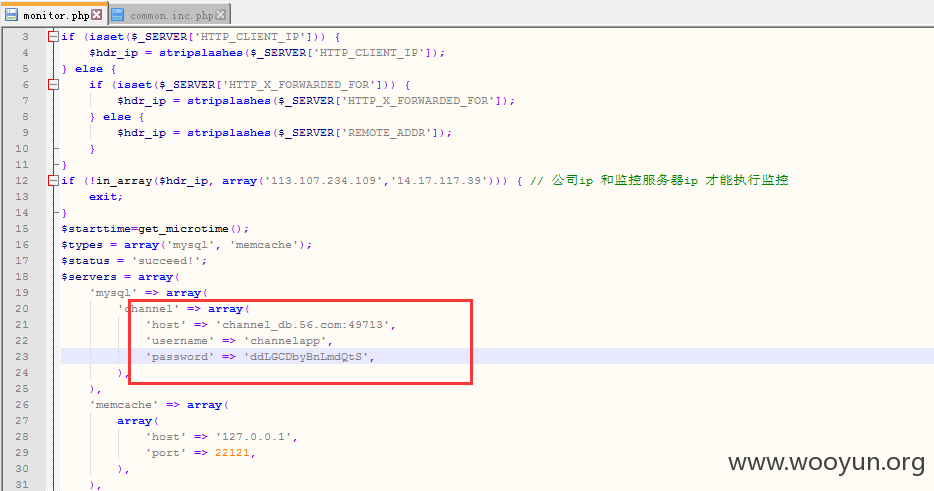Image resolution: width=934 pixels, height=491 pixels.
Task: Click line number 18 in the margin
Action: [x=21, y=277]
